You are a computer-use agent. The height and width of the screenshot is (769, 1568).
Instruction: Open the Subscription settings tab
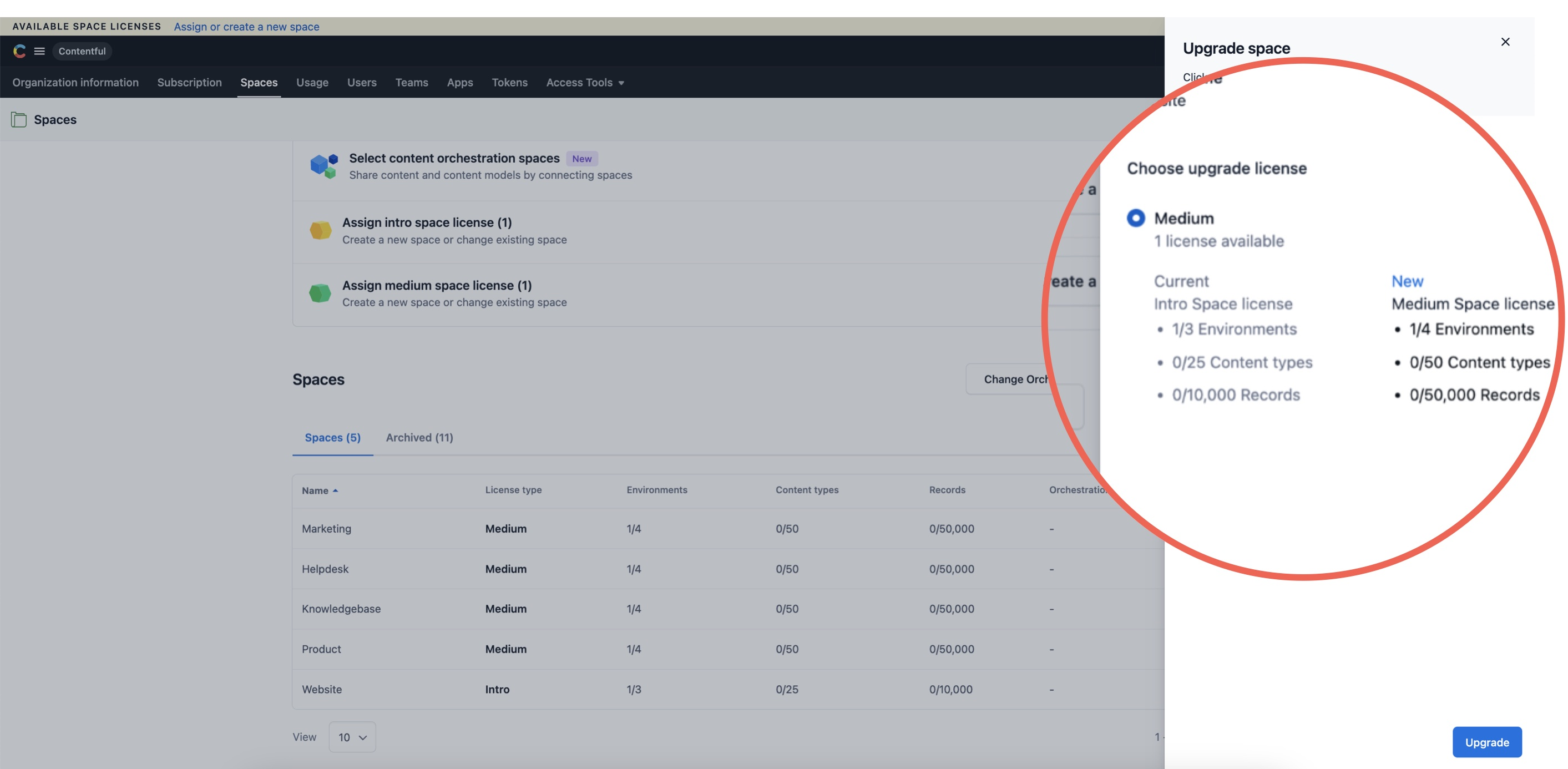(189, 81)
